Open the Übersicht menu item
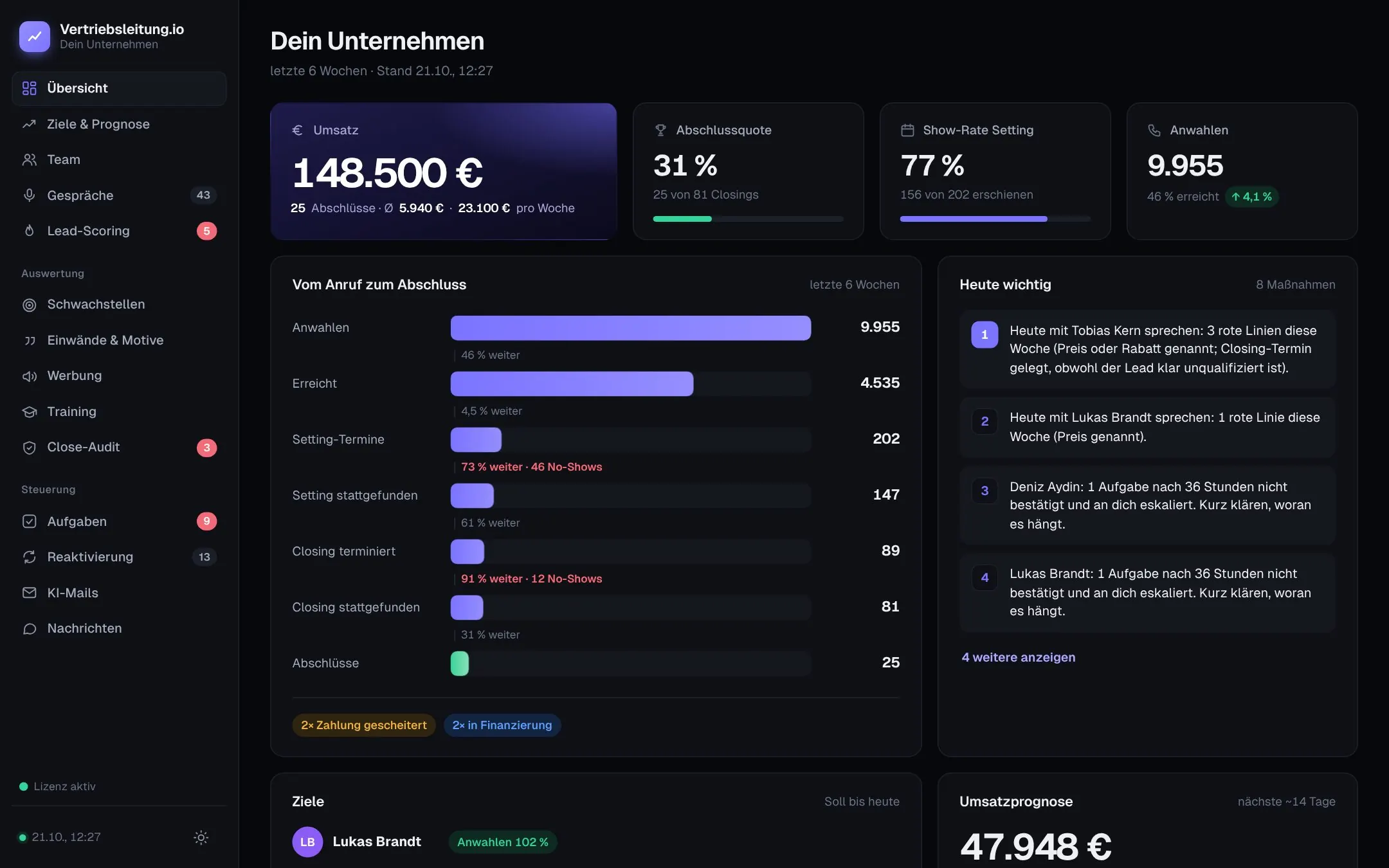The height and width of the screenshot is (868, 1389). click(119, 88)
